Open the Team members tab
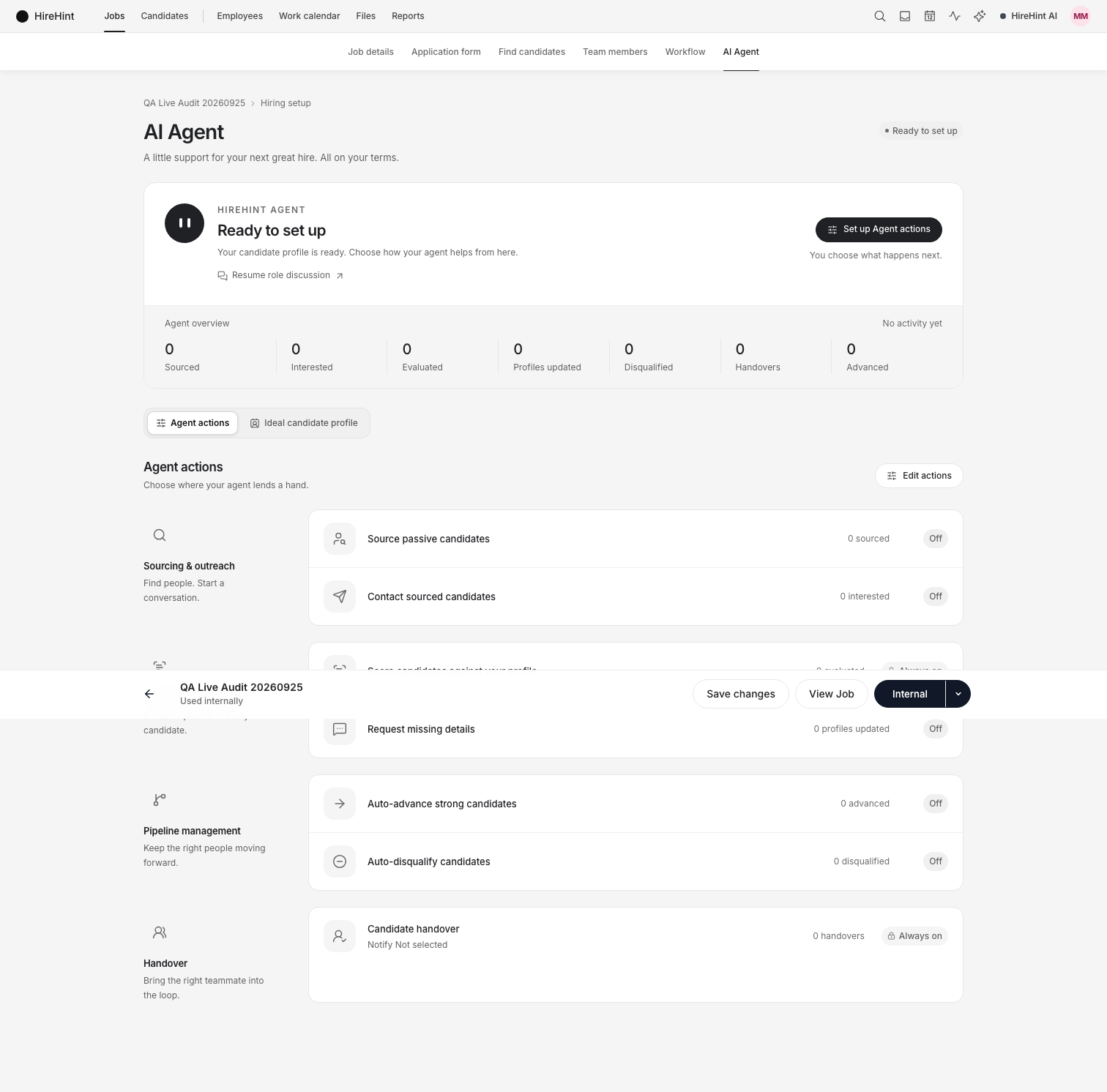This screenshot has height=1092, width=1107. (x=615, y=52)
